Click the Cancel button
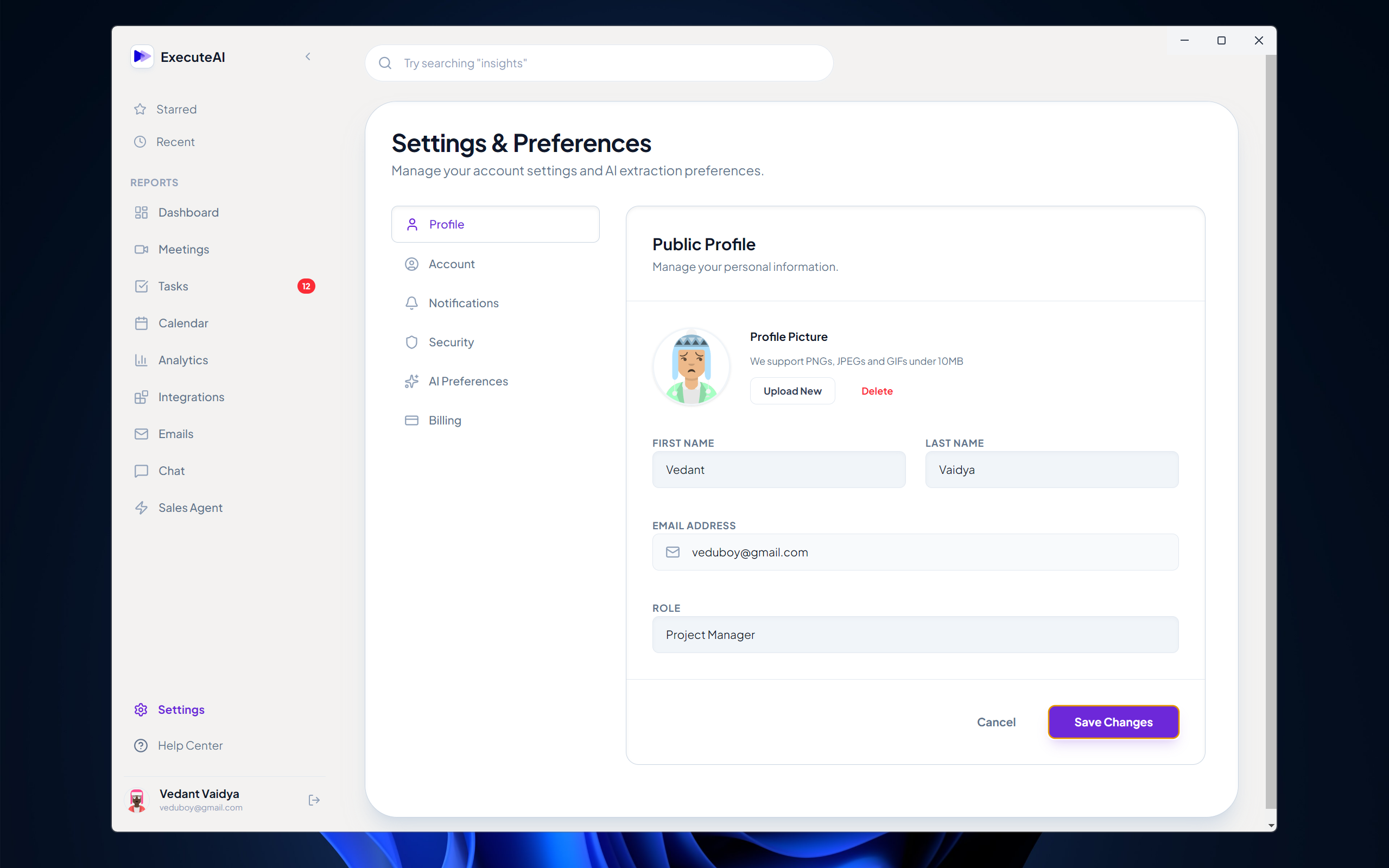The width and height of the screenshot is (1389, 868). tap(995, 721)
